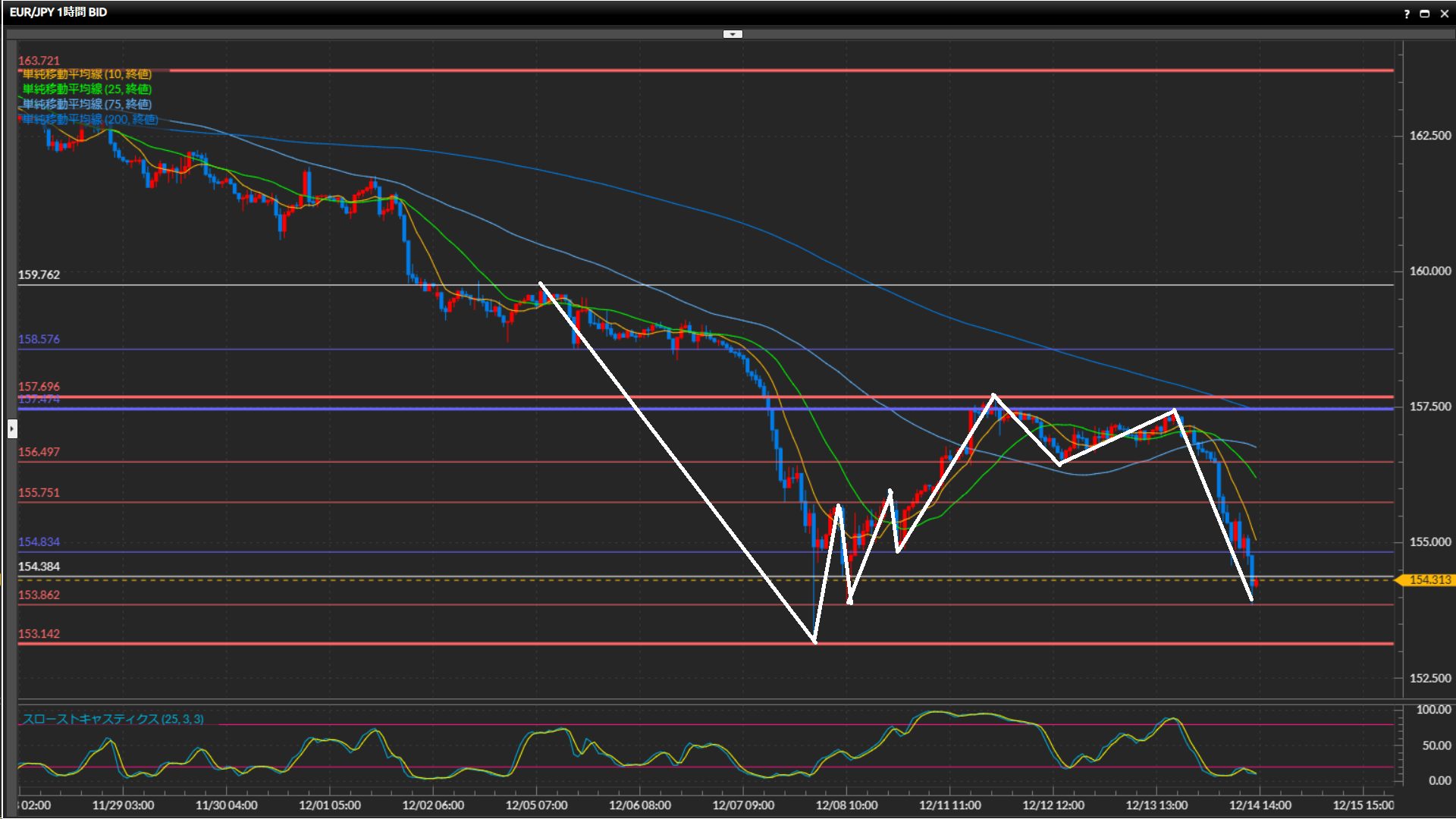
Task: Click the 75-period moving average label
Action: coord(86,105)
